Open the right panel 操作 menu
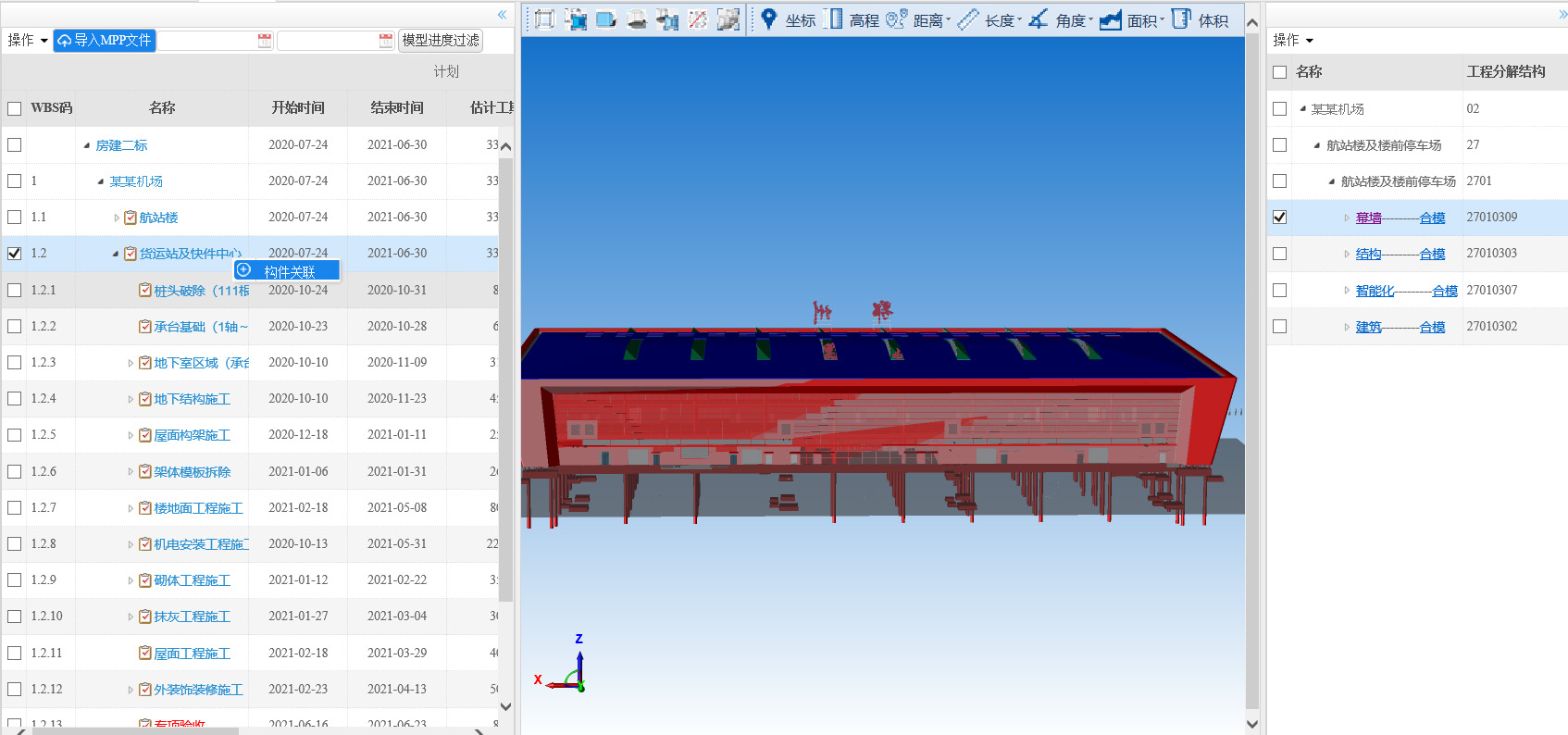Viewport: 1568px width, 735px height. (1293, 40)
